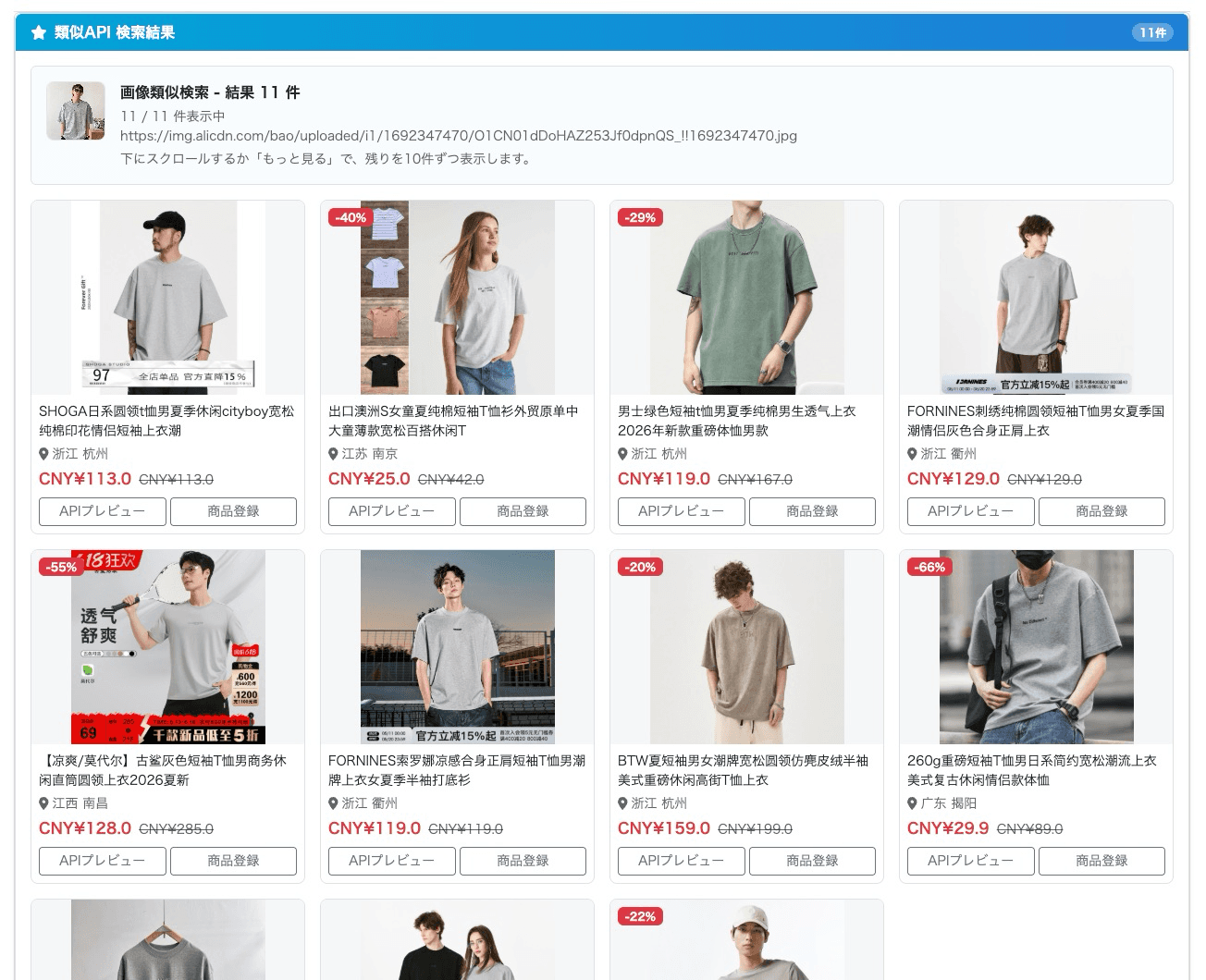Click the price CNY¥159.0
Image resolution: width=1206 pixels, height=980 pixels.
coord(664,828)
